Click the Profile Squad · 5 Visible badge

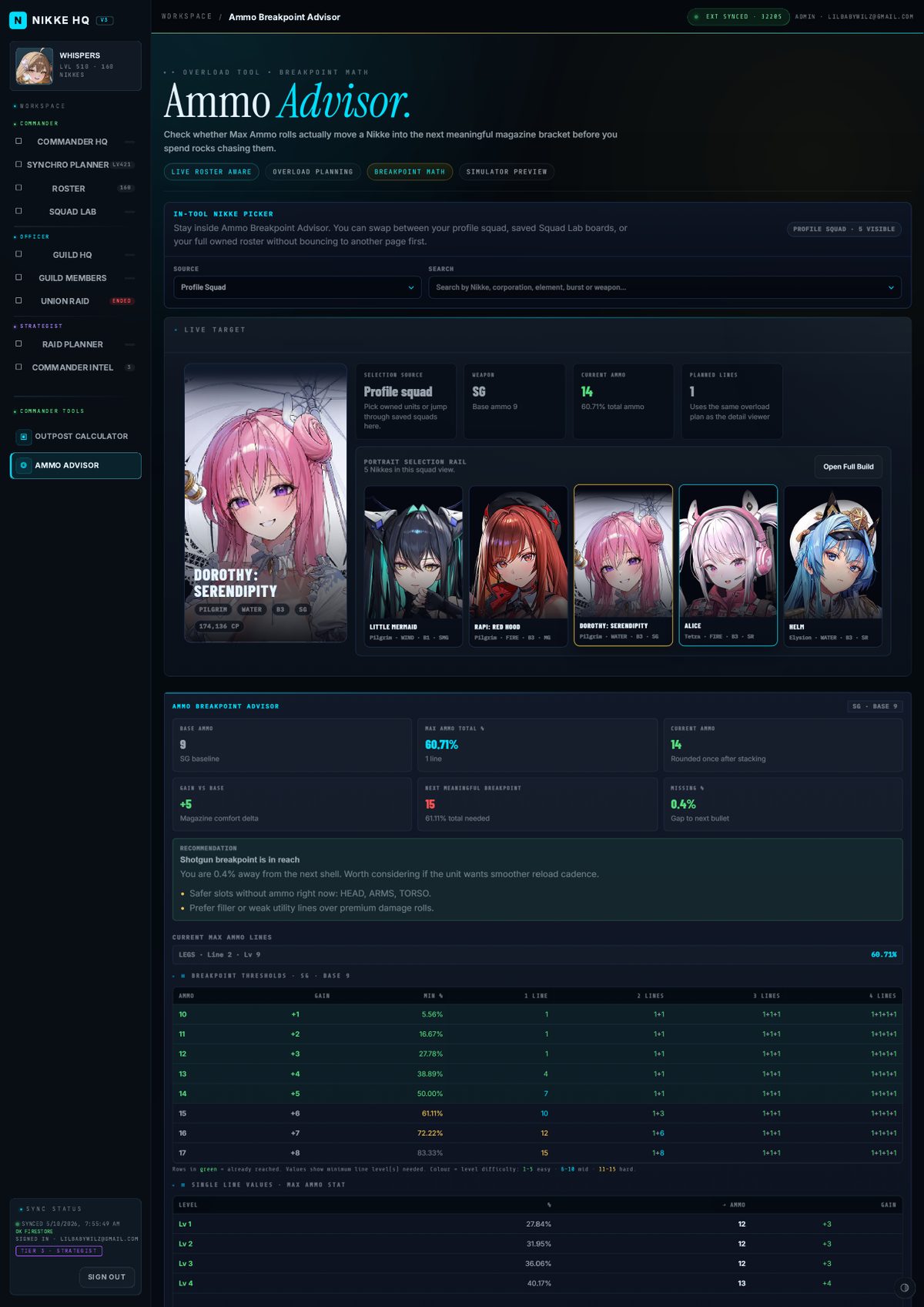tap(844, 229)
